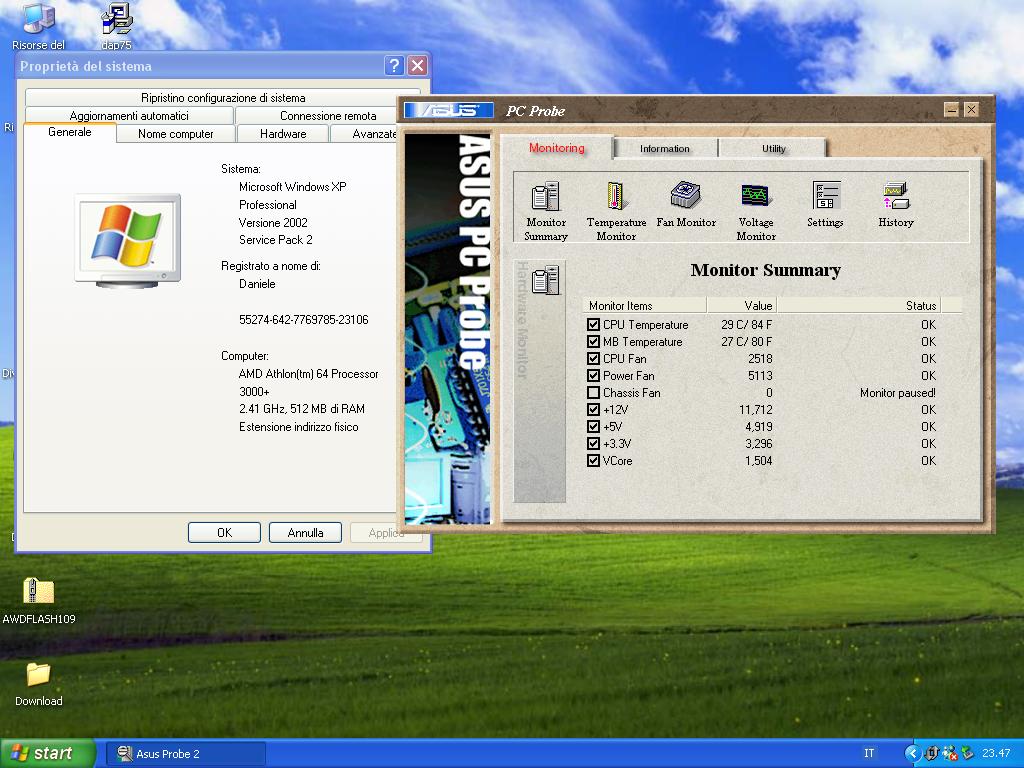Click the Monitor paused! status text
This screenshot has height=768, width=1024.
click(898, 392)
